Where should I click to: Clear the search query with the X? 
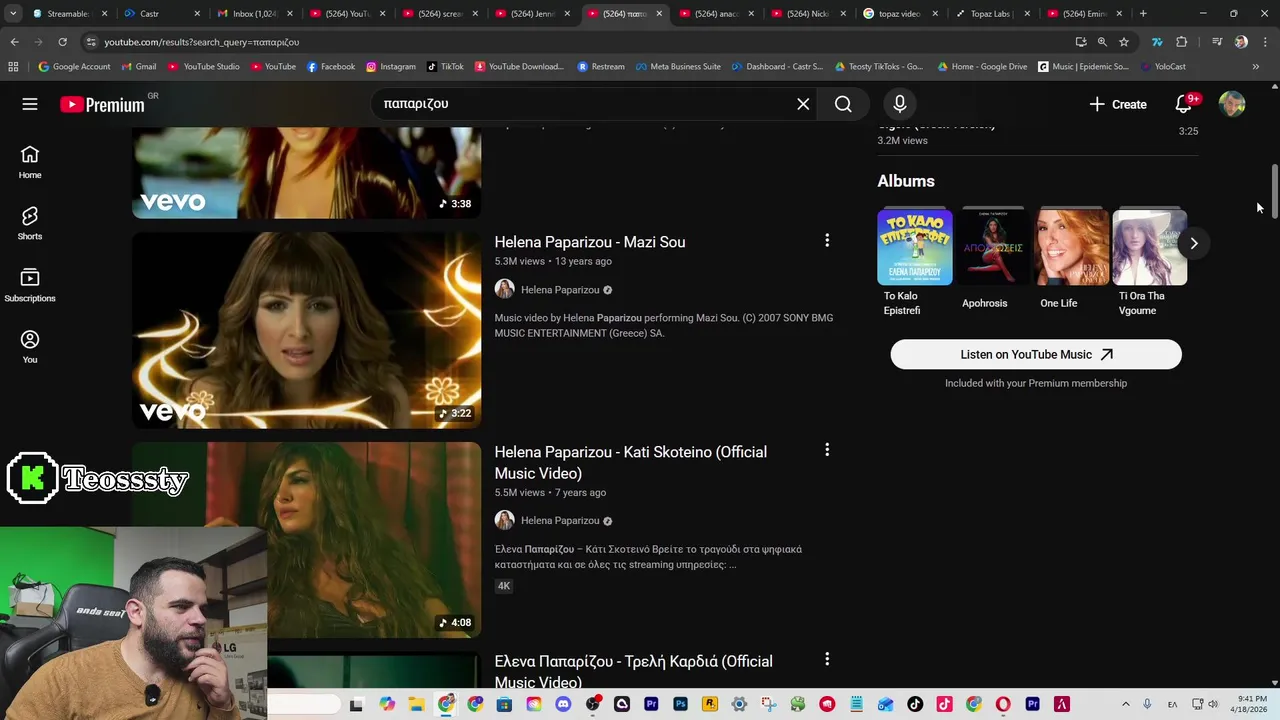pyautogui.click(x=803, y=104)
